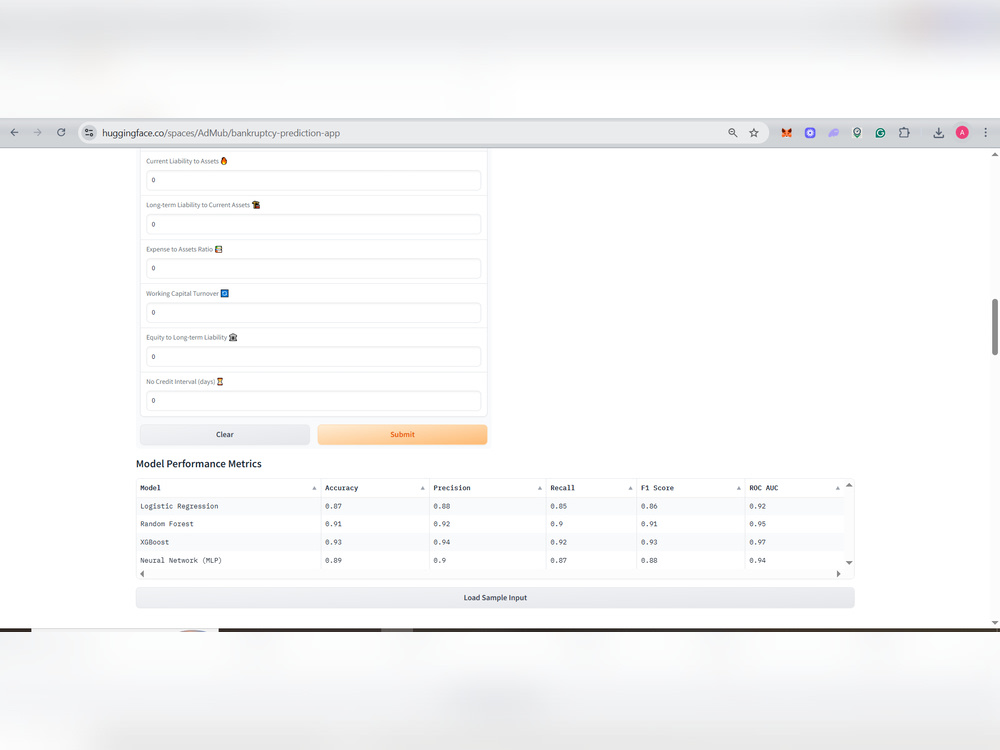Open the green map pin extension

857,133
